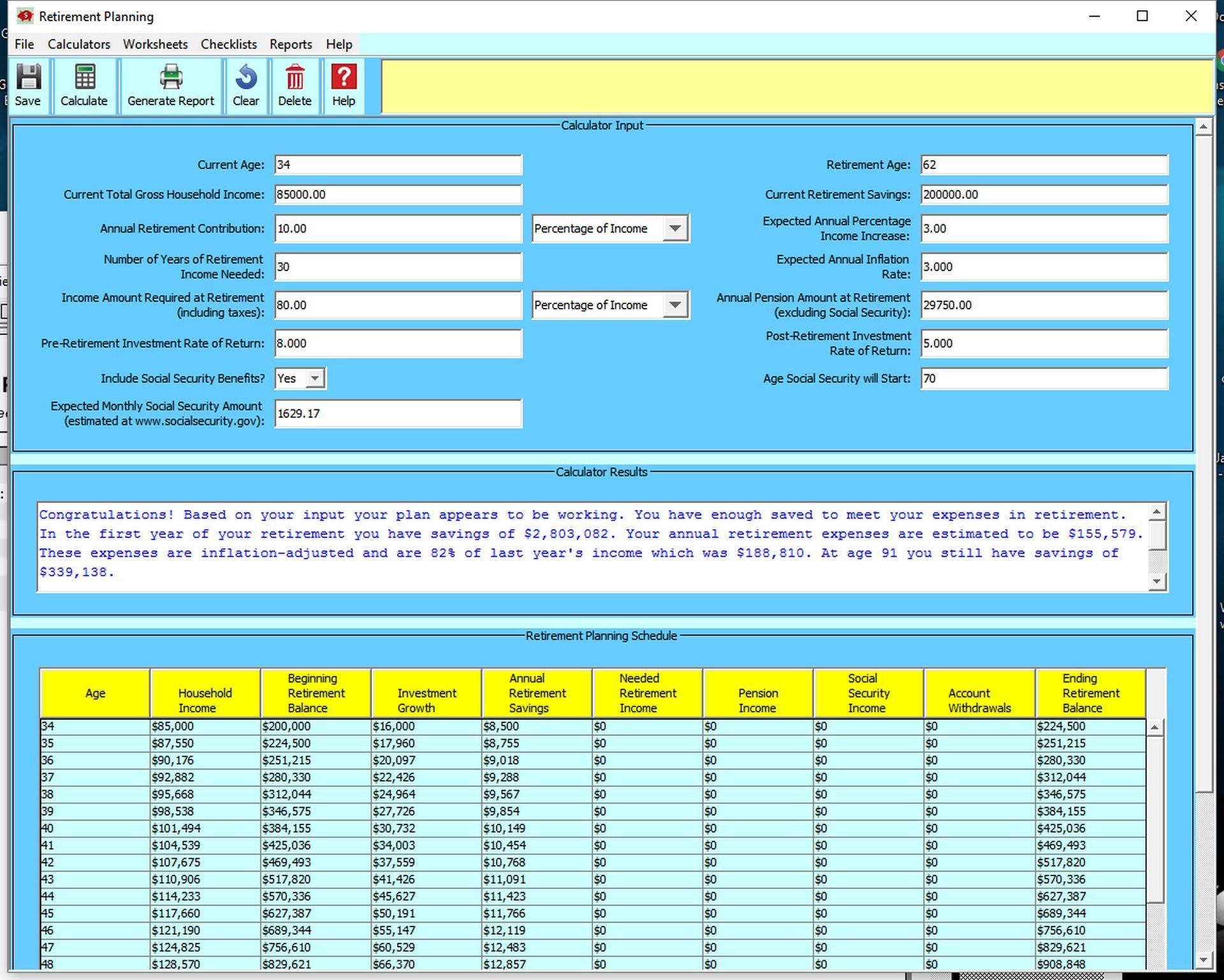Select the $85,000 household income cell
The image size is (1224, 980).
click(205, 726)
